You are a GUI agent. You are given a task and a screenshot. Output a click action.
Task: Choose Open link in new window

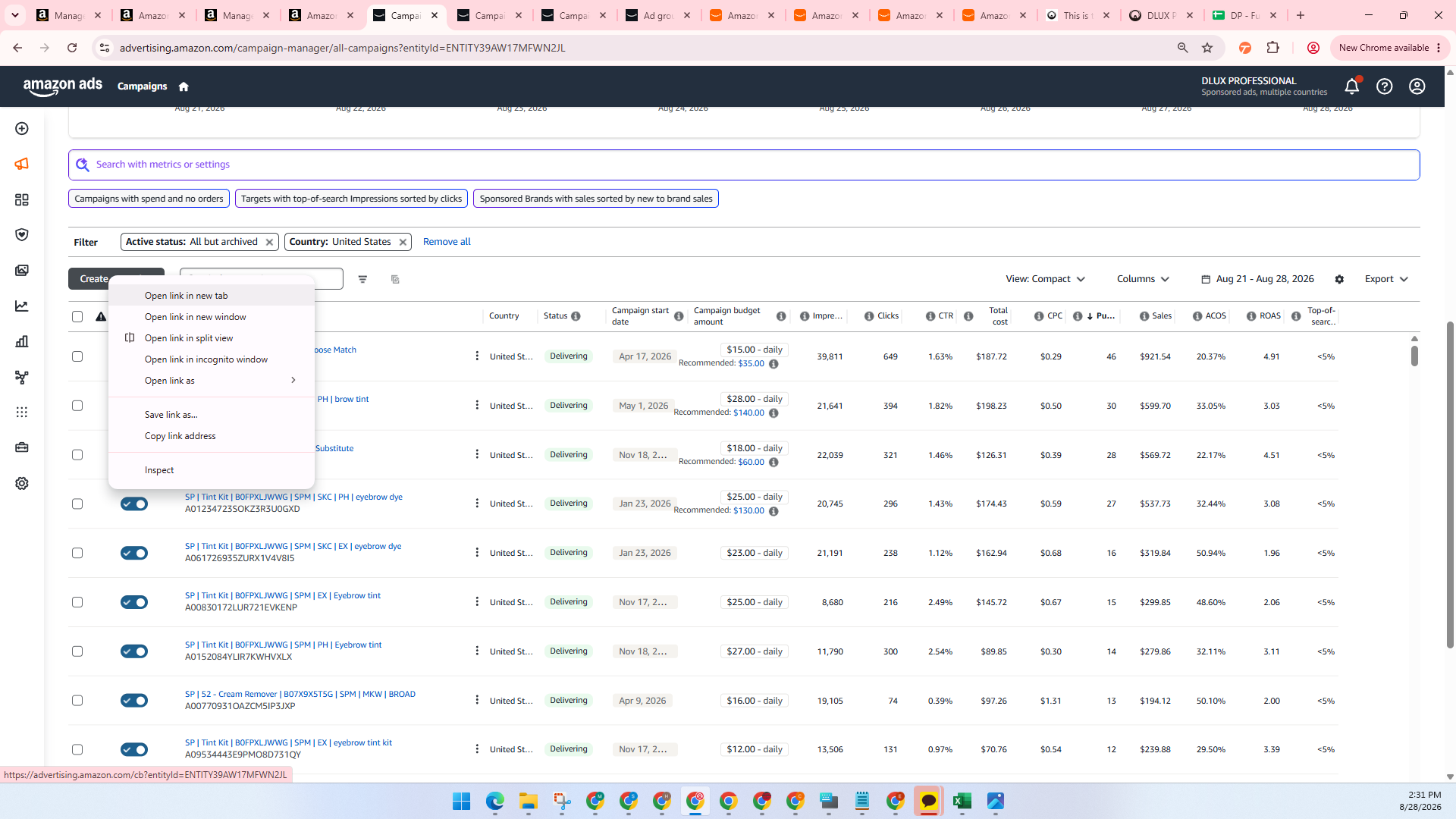pos(212,317)
